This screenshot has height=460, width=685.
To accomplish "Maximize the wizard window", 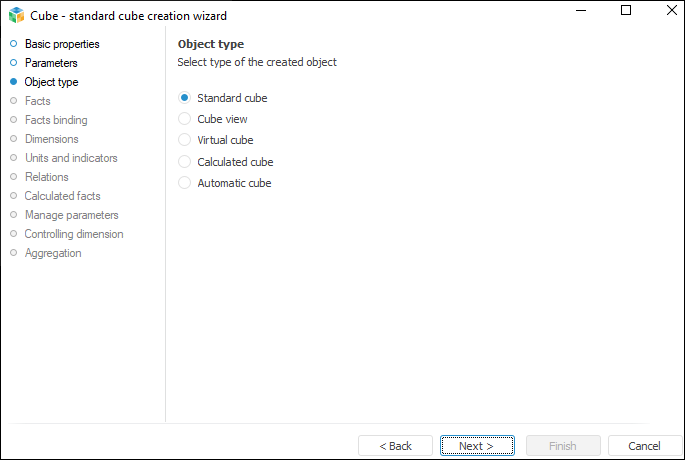I will point(626,10).
